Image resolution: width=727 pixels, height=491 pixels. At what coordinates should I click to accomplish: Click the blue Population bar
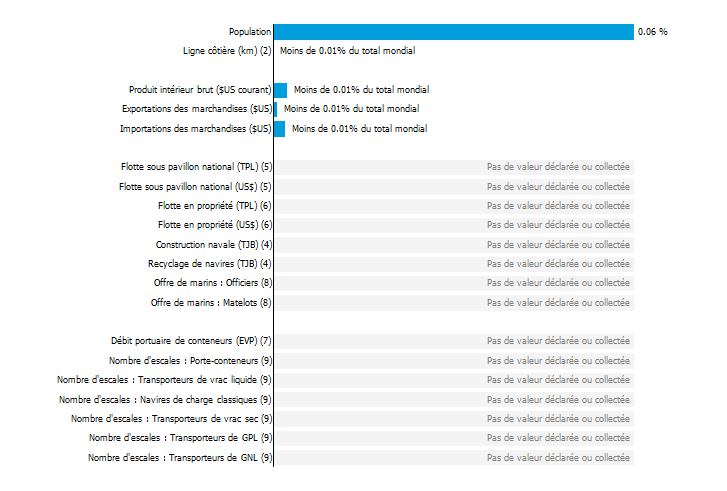pyautogui.click(x=454, y=32)
